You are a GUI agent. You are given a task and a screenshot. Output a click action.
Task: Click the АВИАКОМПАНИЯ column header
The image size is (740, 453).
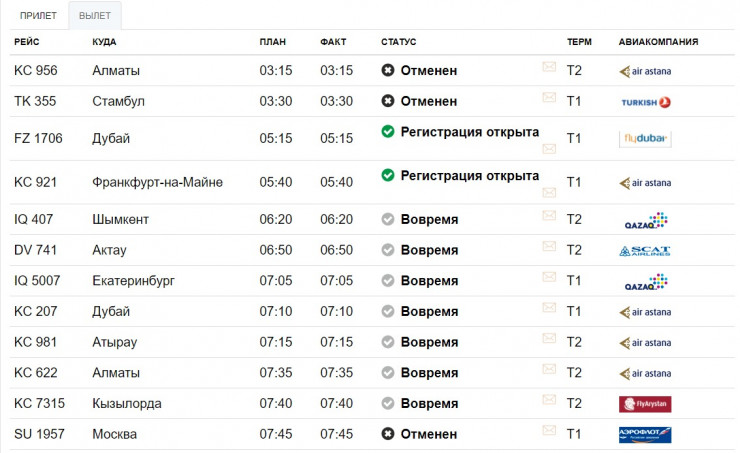tap(658, 42)
